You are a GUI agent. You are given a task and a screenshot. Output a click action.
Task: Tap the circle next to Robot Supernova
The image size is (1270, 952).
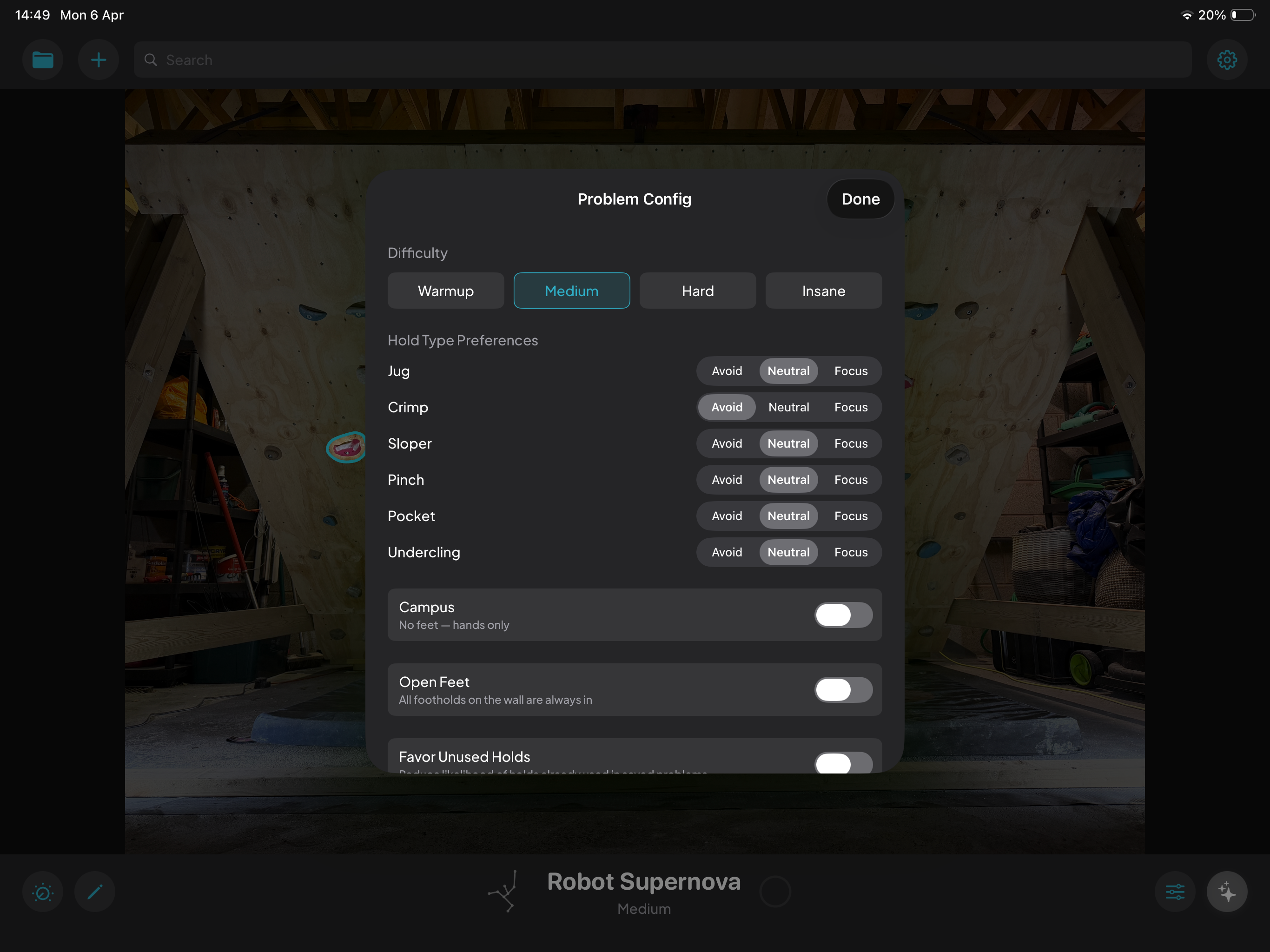tap(775, 892)
